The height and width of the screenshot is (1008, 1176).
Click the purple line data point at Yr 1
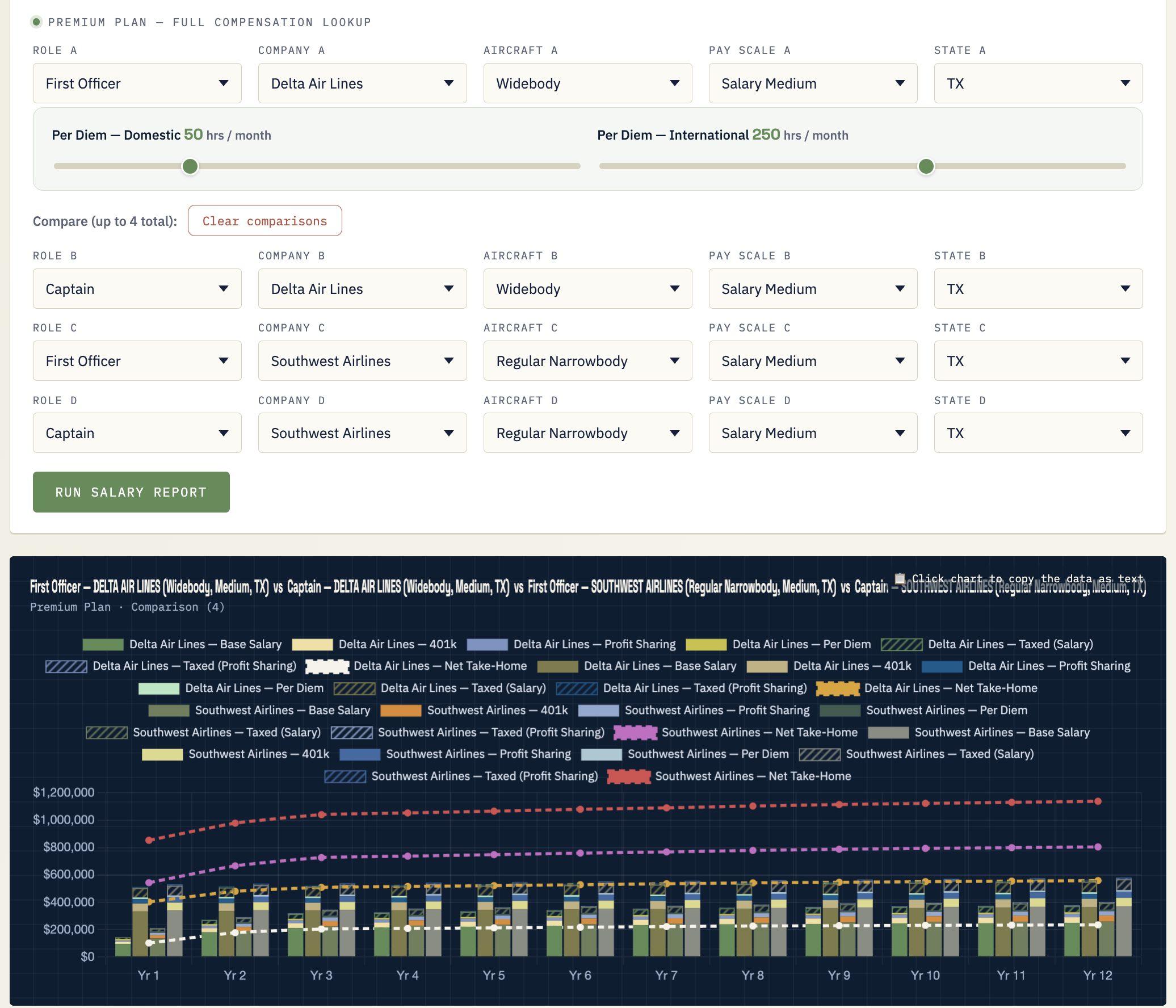click(x=149, y=883)
